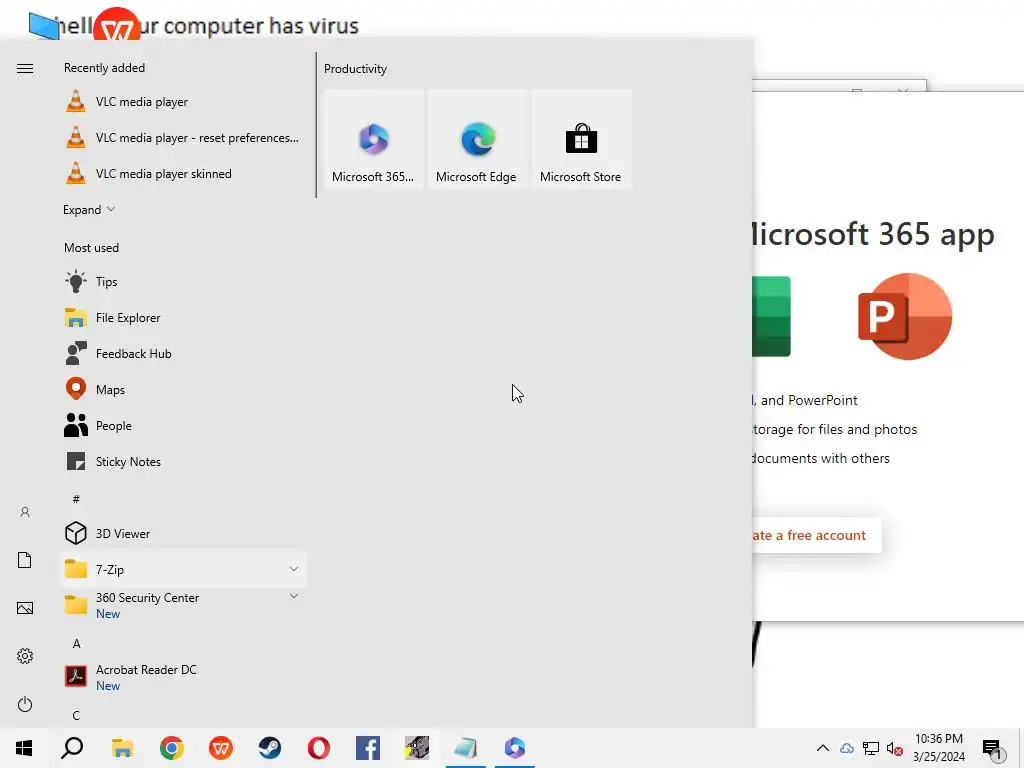Click the 'Recently added' heading

104,68
